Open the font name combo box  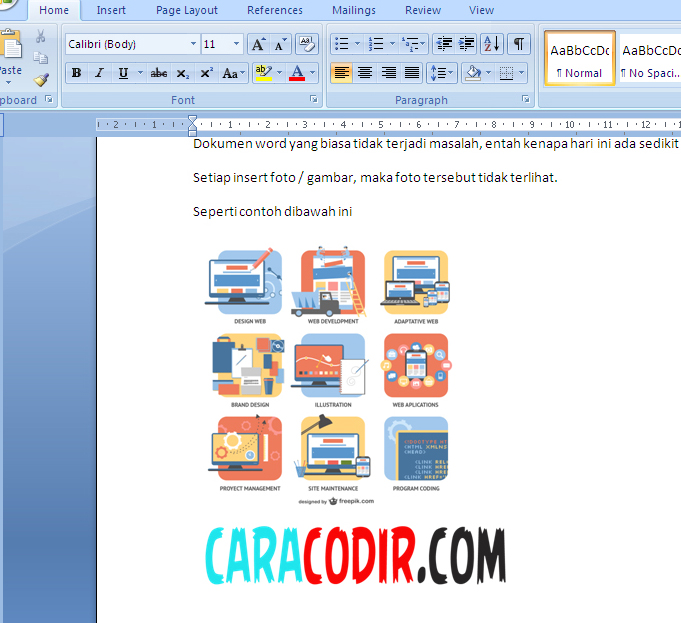(132, 44)
